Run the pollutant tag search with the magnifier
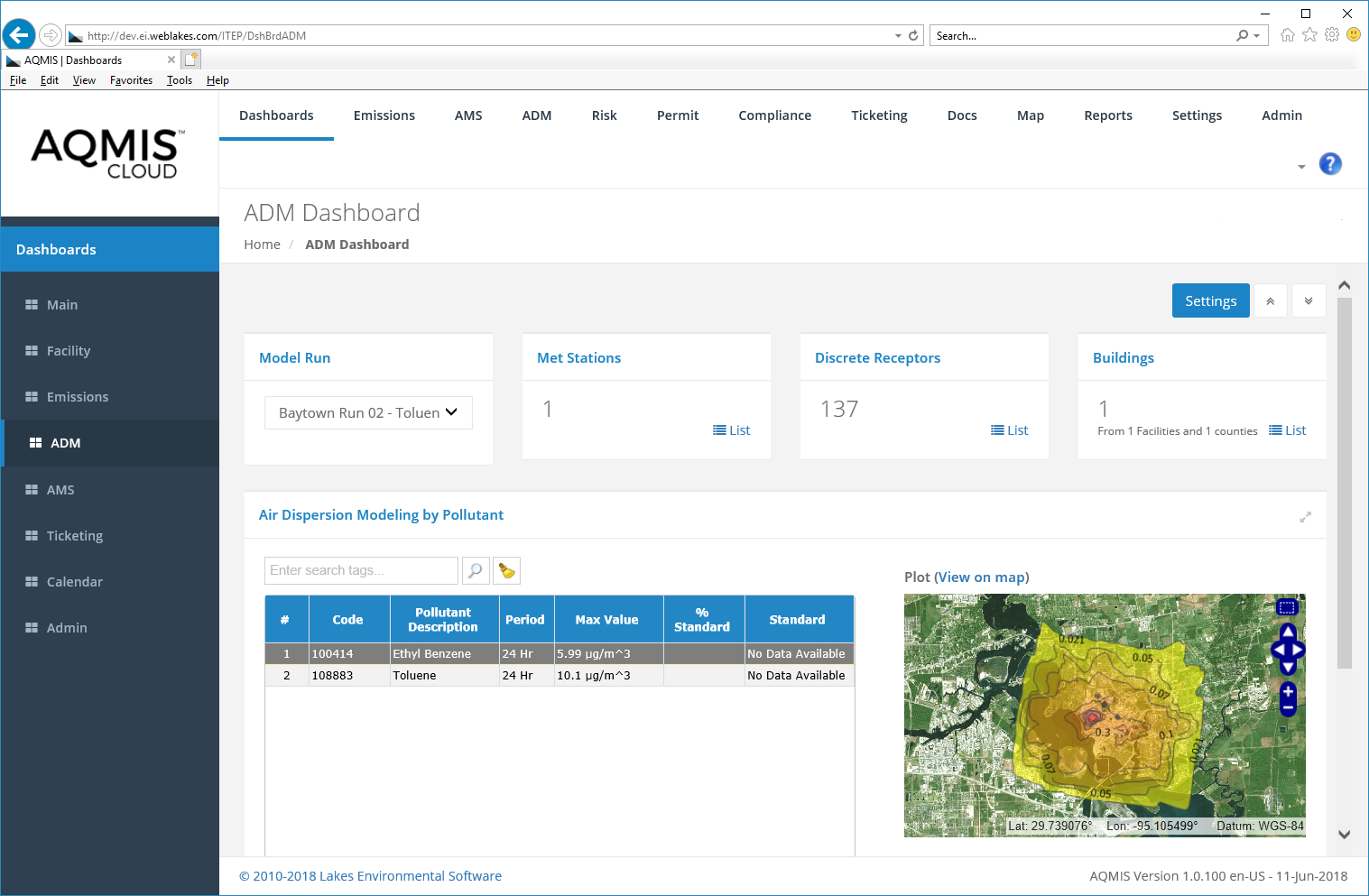 coord(476,570)
